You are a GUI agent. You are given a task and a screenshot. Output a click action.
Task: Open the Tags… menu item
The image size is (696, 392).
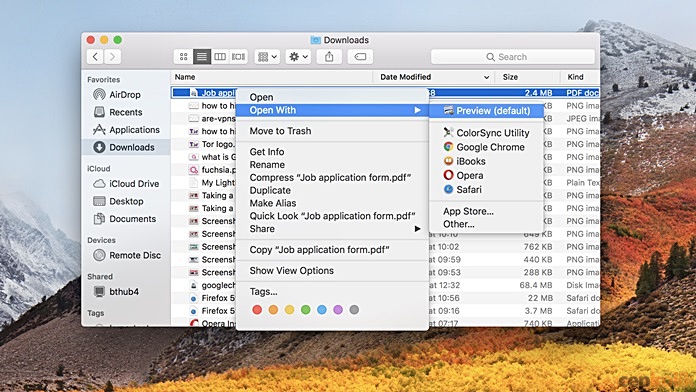[332, 292]
